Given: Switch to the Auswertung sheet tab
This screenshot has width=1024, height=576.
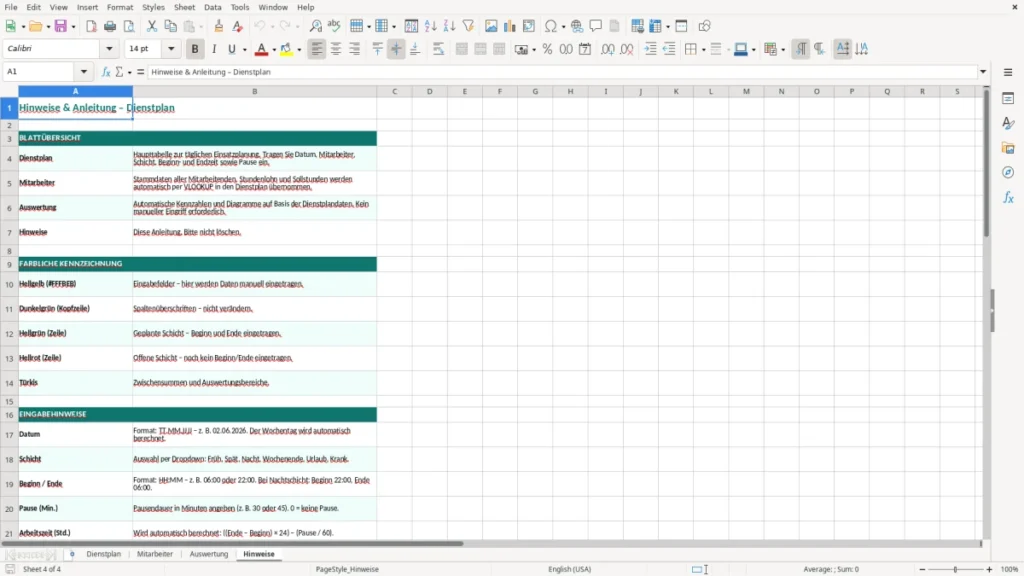Looking at the screenshot, I should tap(209, 554).
